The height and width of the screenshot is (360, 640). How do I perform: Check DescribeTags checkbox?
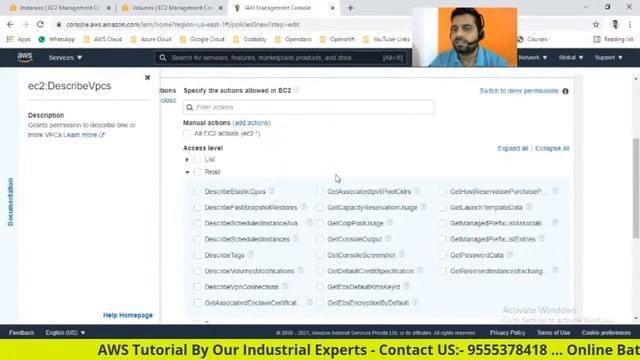[x=198, y=255]
